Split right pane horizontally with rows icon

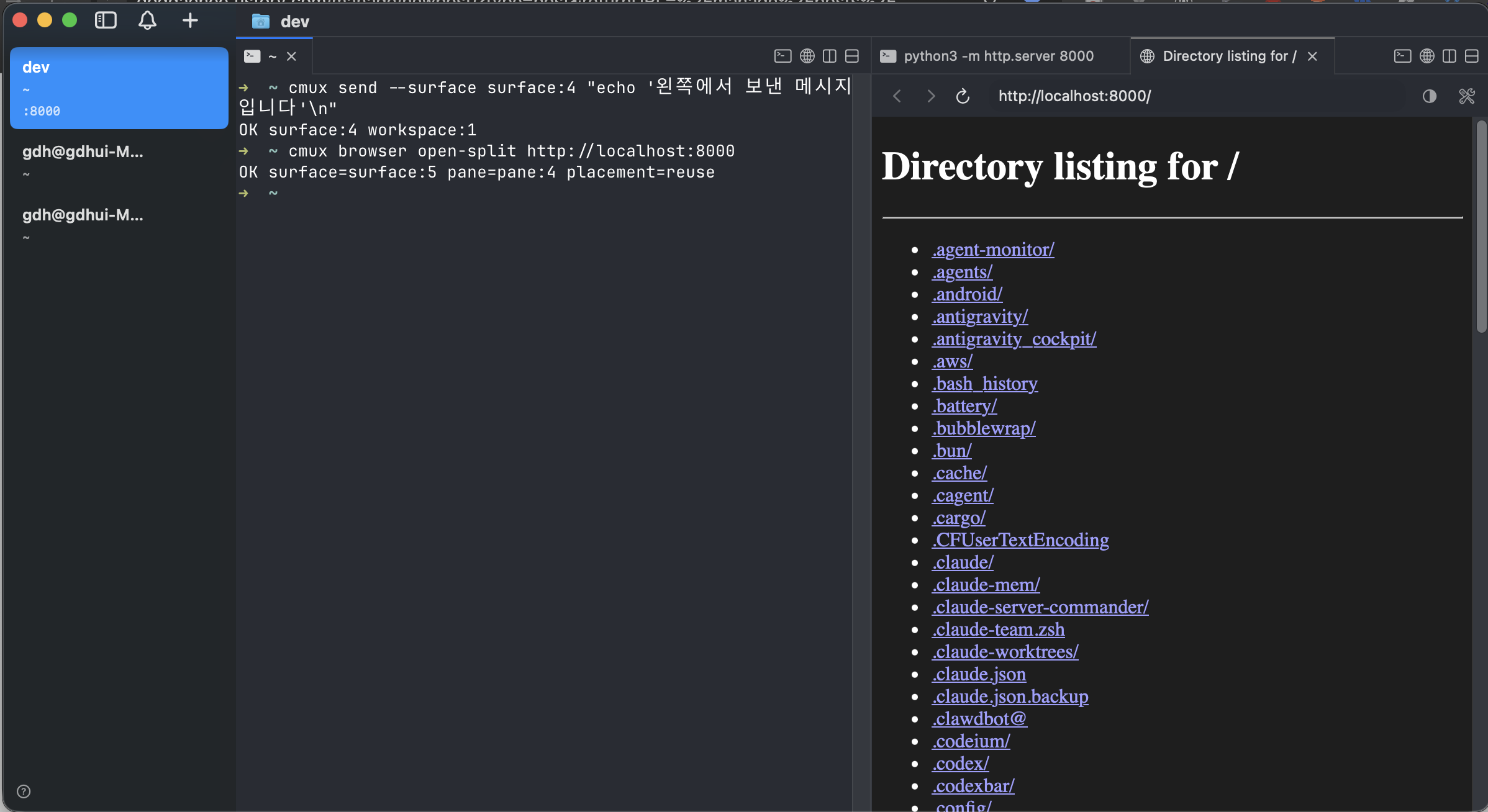tap(1471, 56)
